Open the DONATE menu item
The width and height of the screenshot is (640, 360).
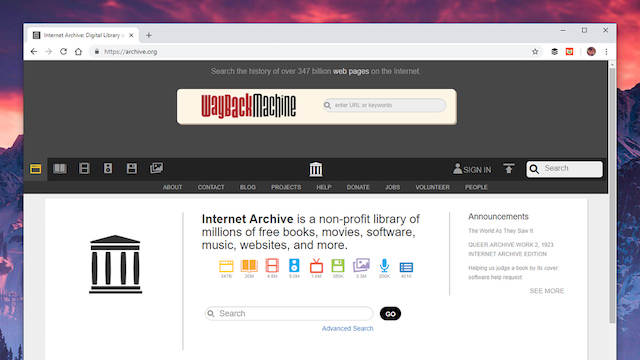click(x=358, y=187)
